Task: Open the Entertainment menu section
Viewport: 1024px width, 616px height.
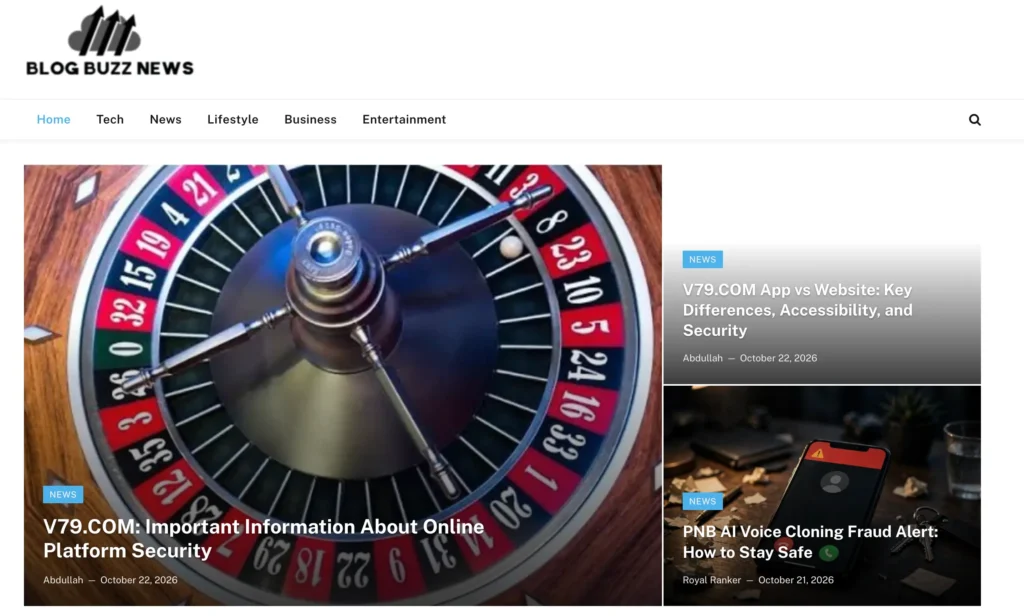Action: [404, 120]
